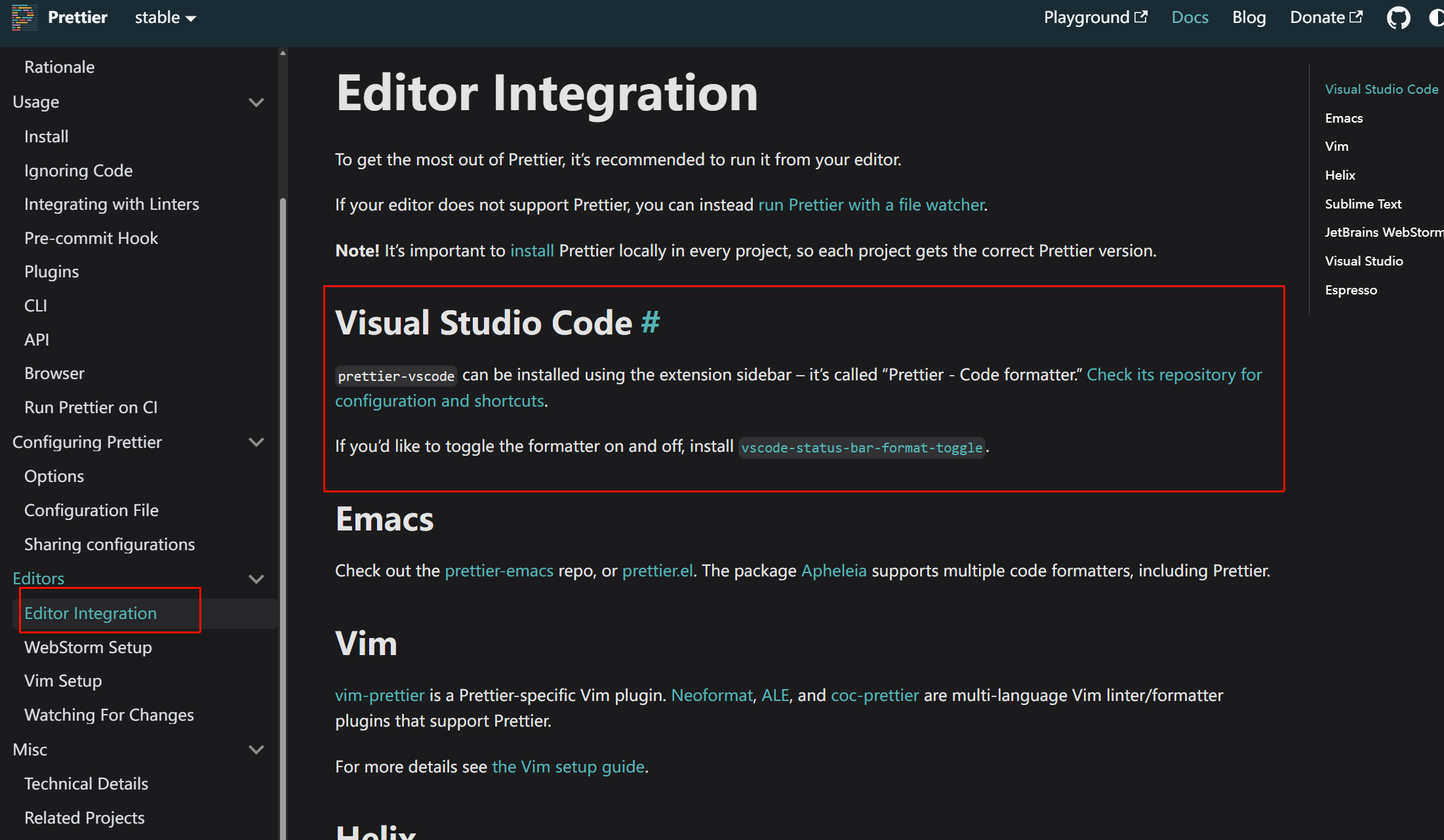Collapse the Misc sidebar section

click(x=256, y=749)
